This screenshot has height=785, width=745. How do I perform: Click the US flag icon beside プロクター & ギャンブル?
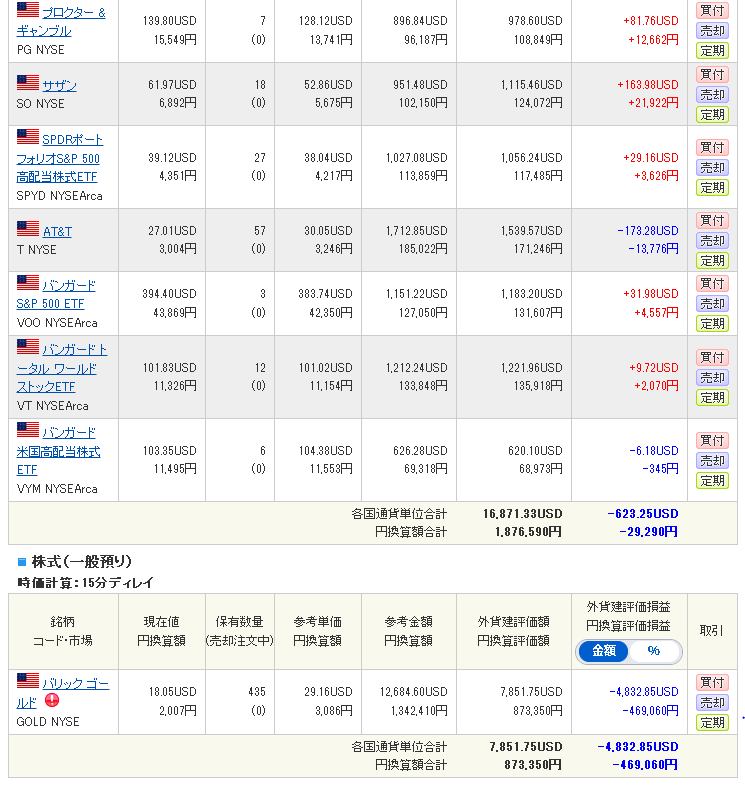28,10
